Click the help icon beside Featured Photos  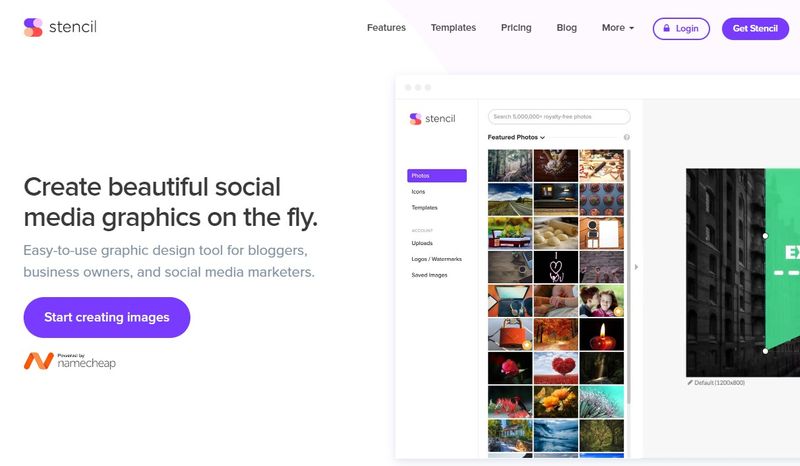point(627,137)
